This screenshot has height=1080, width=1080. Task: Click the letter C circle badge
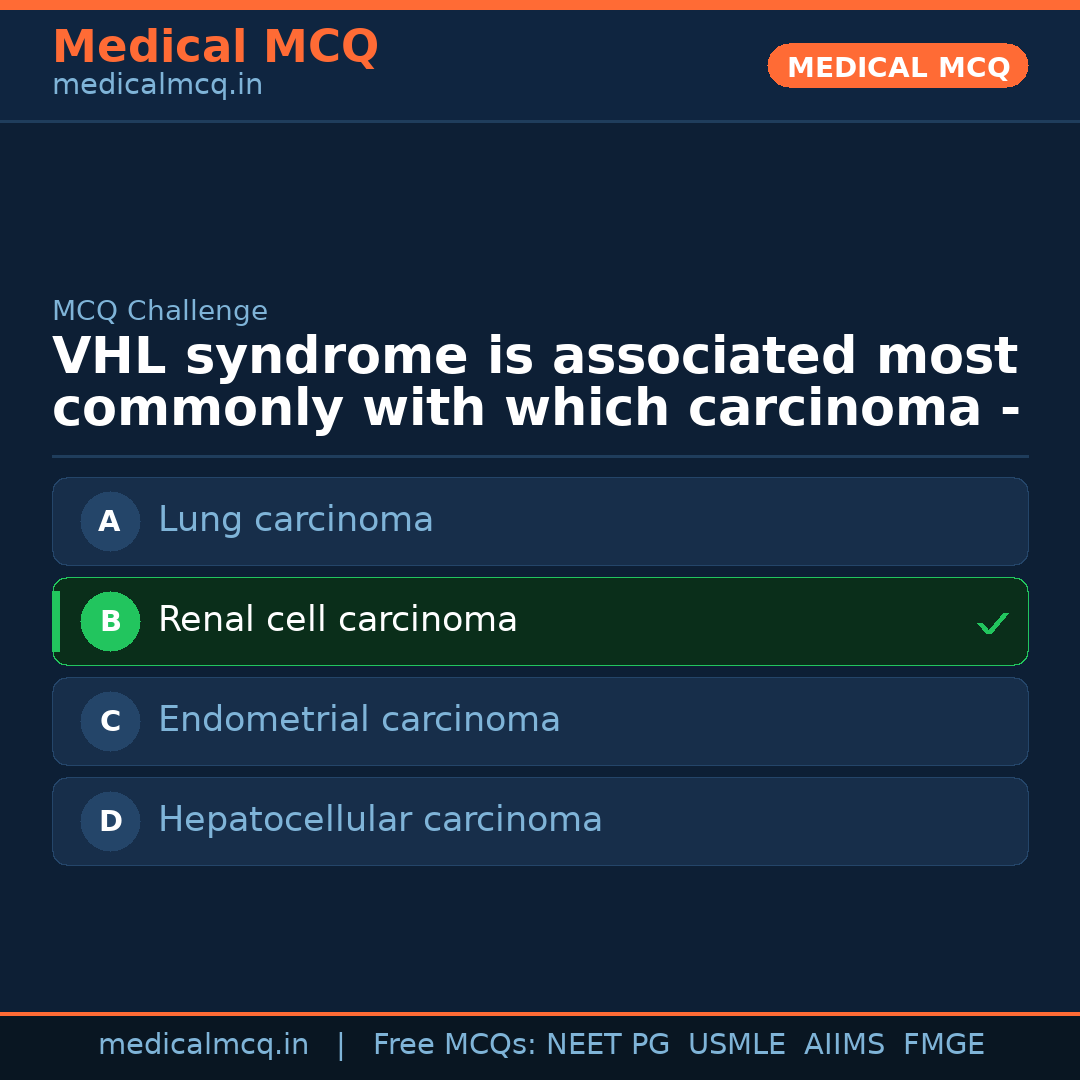[110, 721]
